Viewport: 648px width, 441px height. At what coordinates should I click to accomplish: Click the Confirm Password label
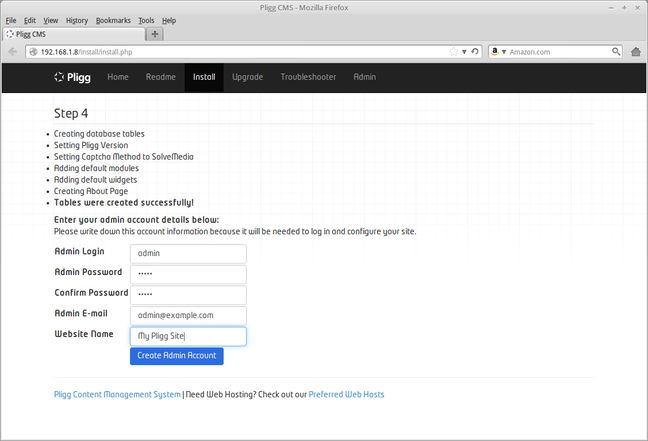(91, 293)
